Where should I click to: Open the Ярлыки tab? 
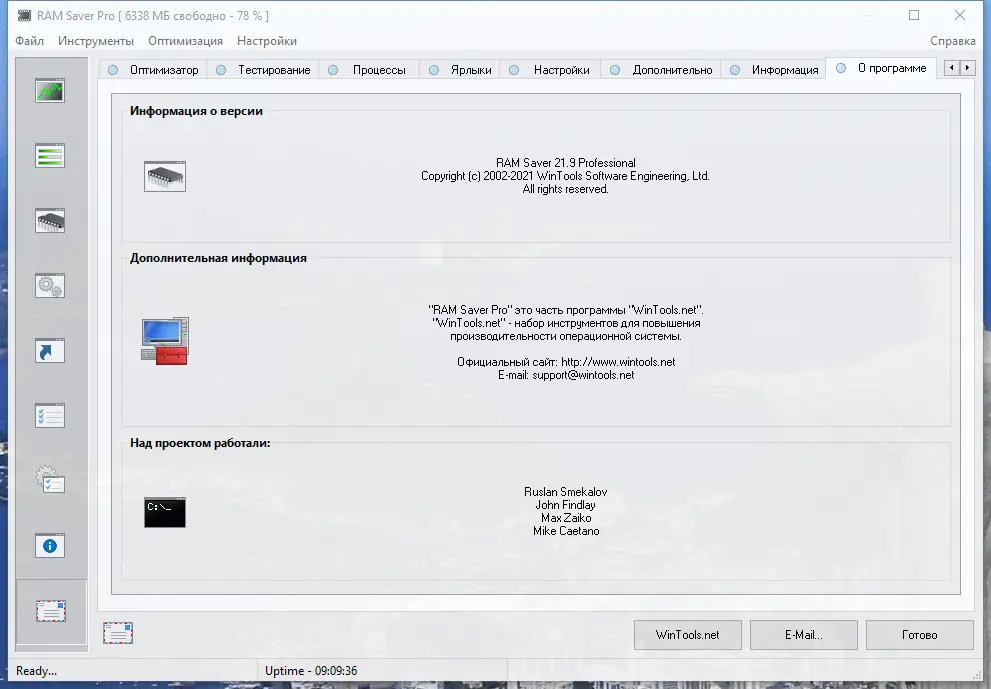pos(461,70)
